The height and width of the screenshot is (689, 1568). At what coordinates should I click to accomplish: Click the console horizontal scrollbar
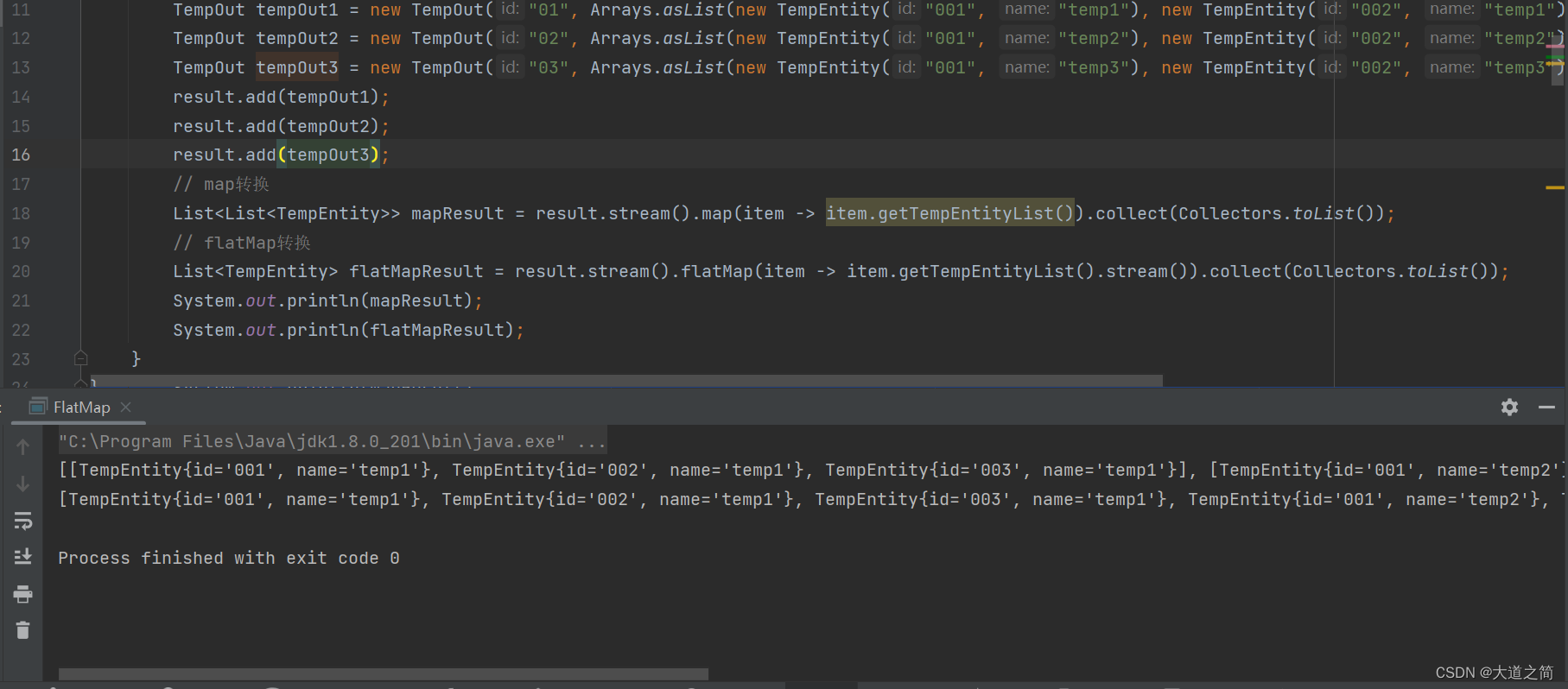tap(383, 673)
